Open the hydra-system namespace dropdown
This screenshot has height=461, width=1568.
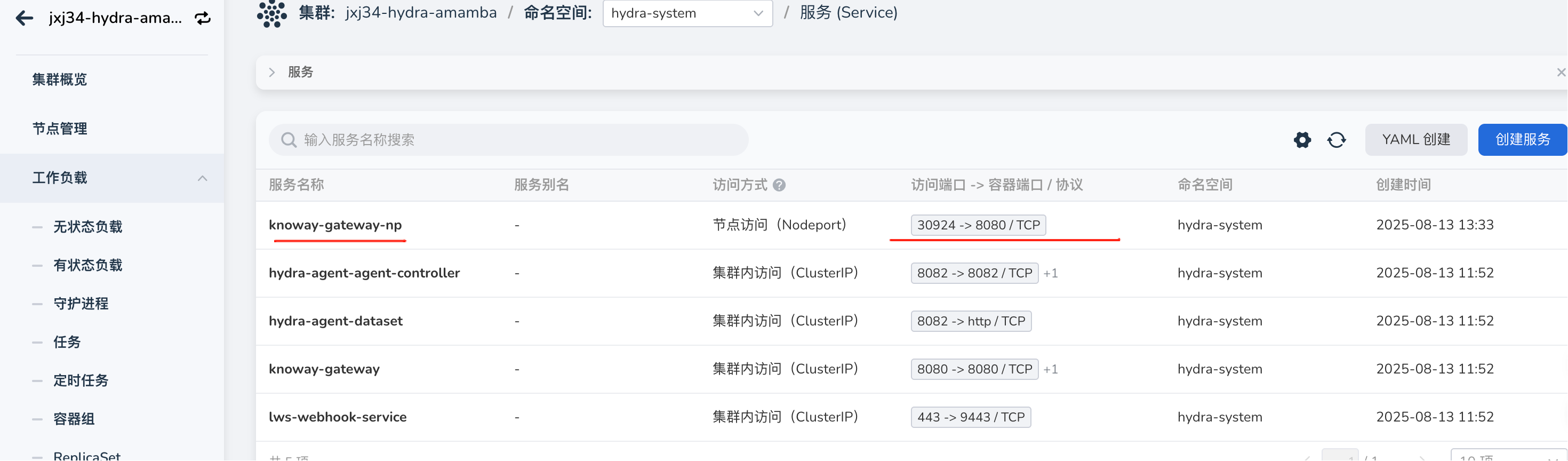[687, 13]
